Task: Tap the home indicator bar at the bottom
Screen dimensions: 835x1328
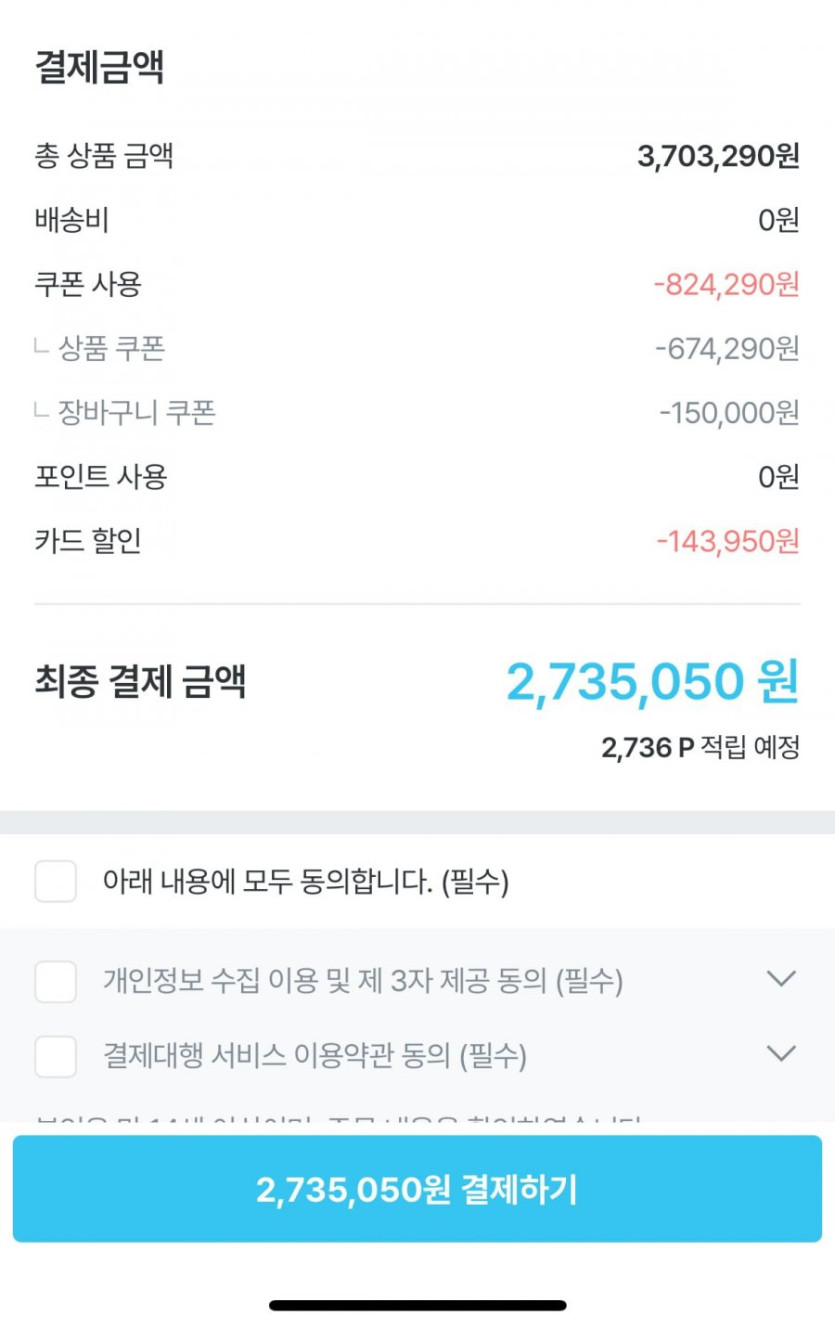Action: pyautogui.click(x=418, y=1305)
